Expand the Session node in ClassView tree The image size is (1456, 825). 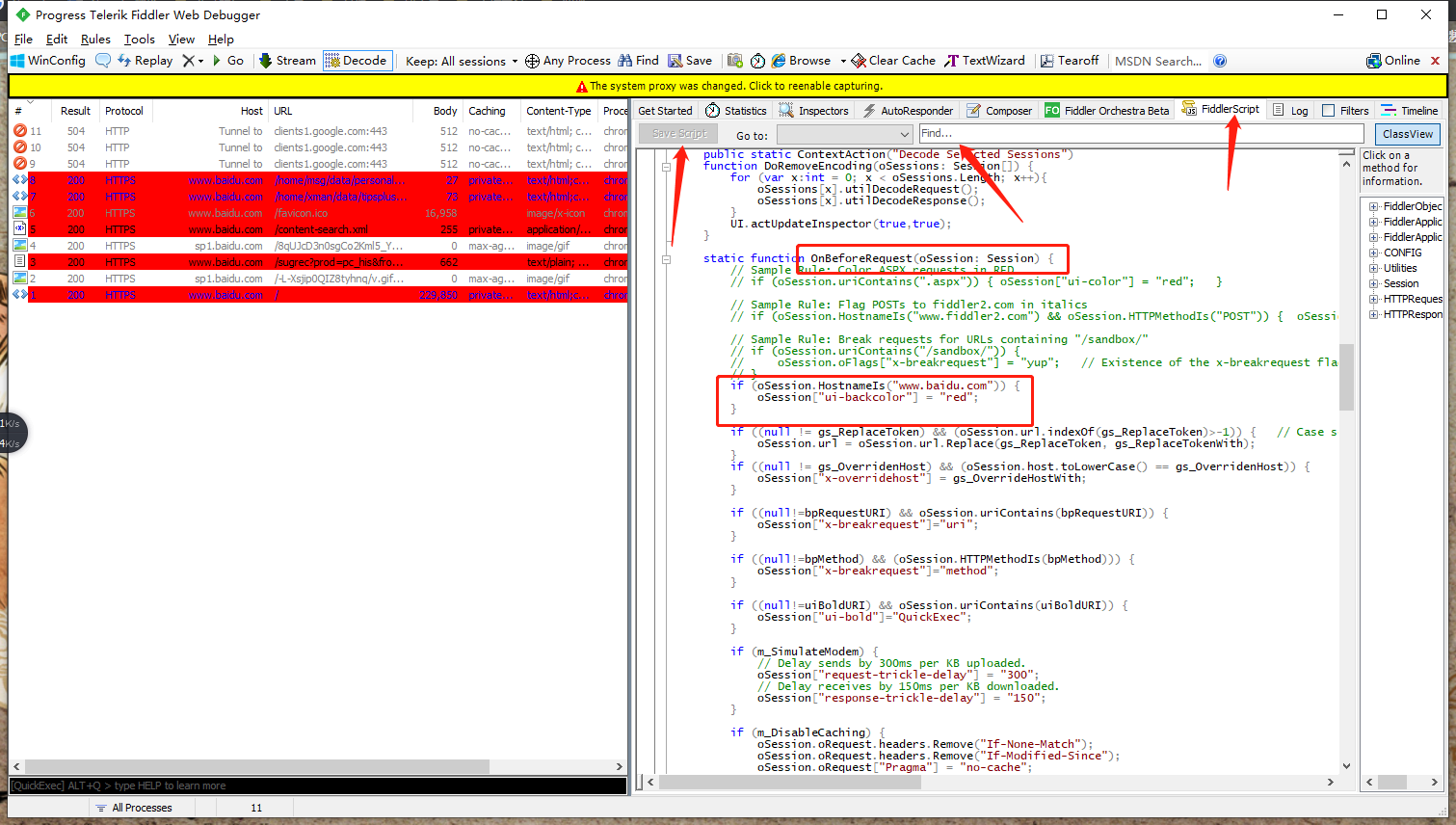coord(1372,282)
